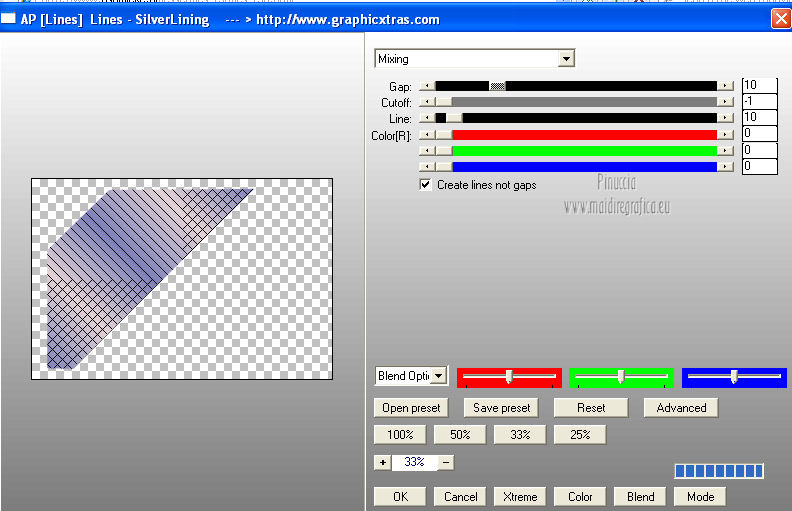Set preview zoom to 25%
This screenshot has width=792, height=511.
click(580, 435)
